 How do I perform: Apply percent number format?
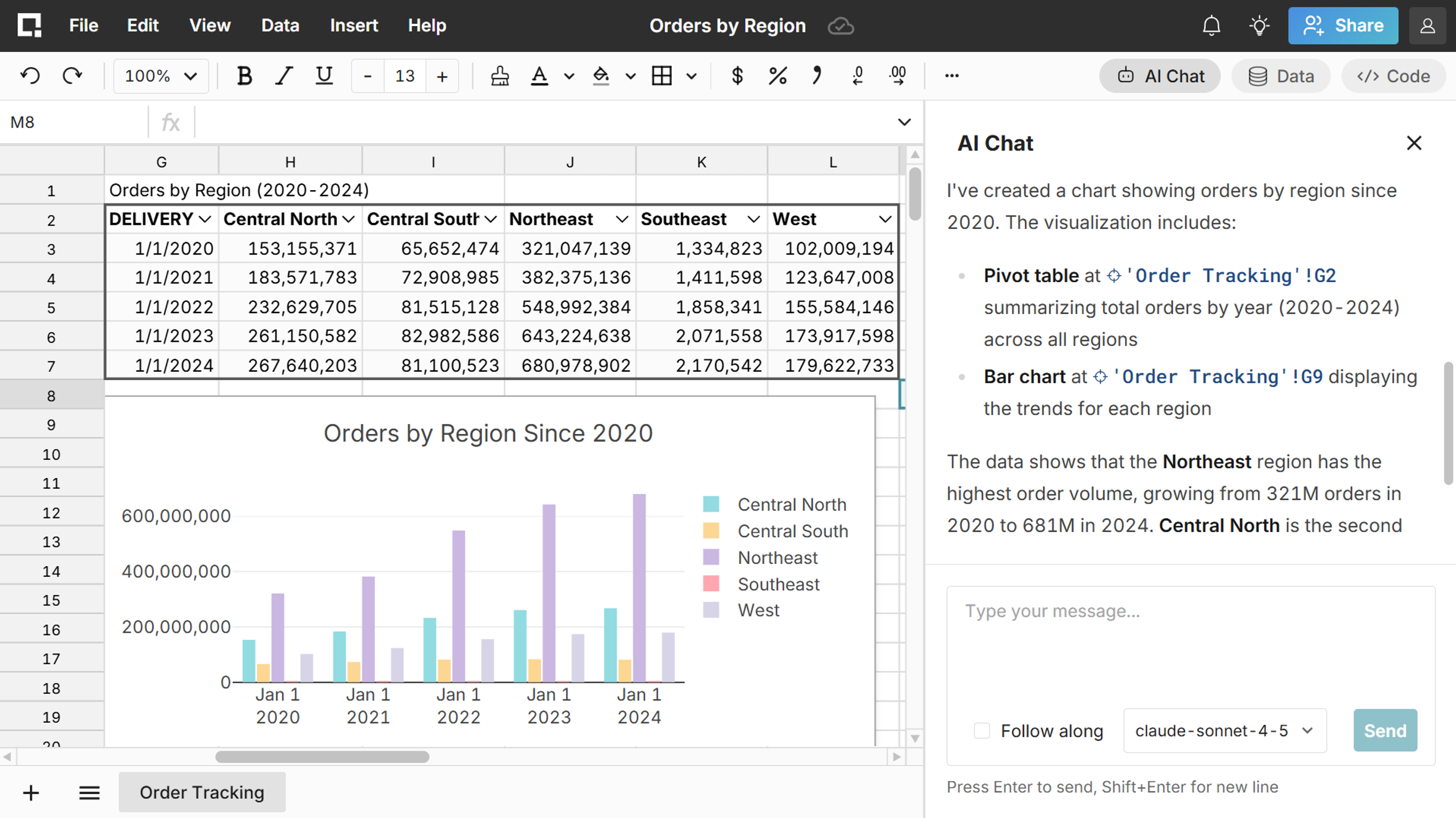777,76
